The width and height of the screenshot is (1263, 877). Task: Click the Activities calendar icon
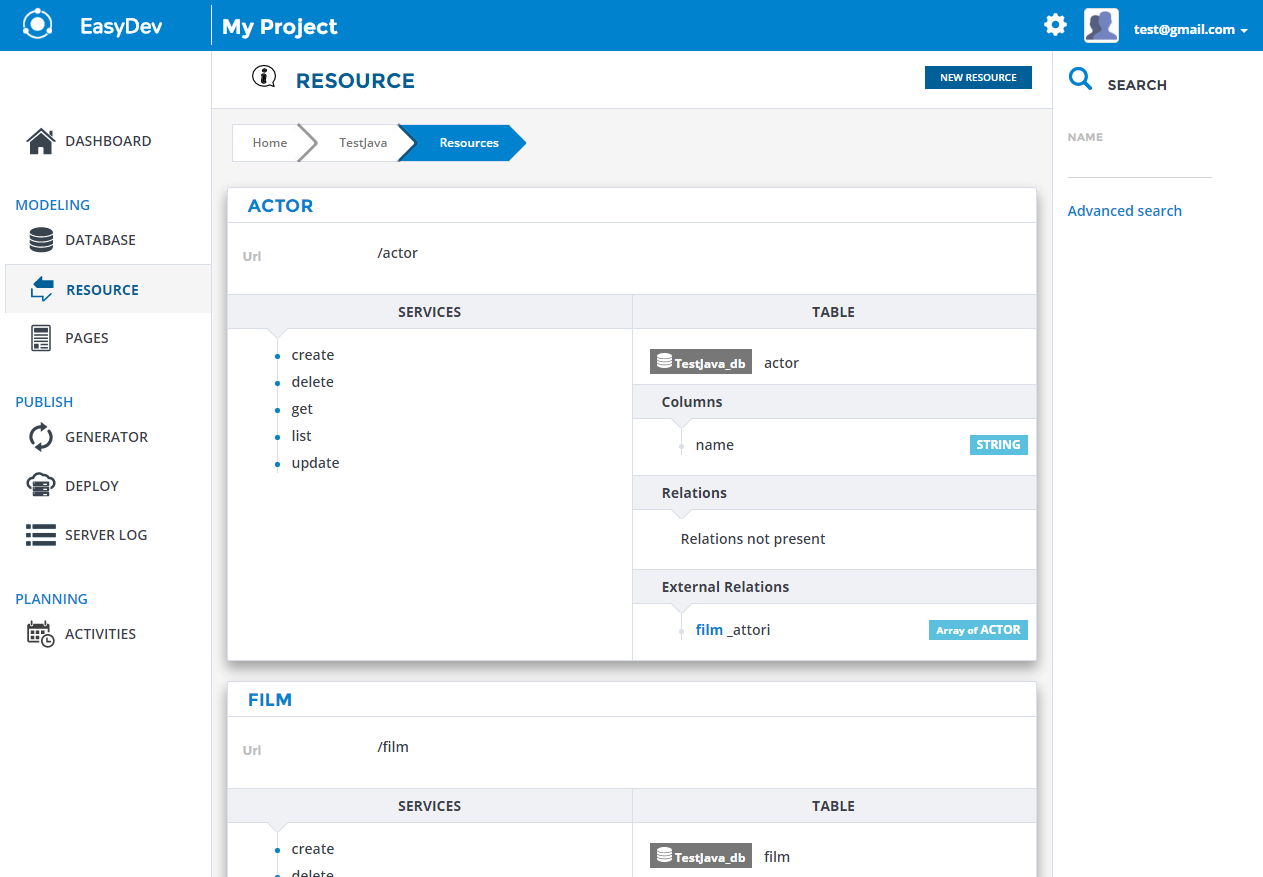tap(41, 634)
